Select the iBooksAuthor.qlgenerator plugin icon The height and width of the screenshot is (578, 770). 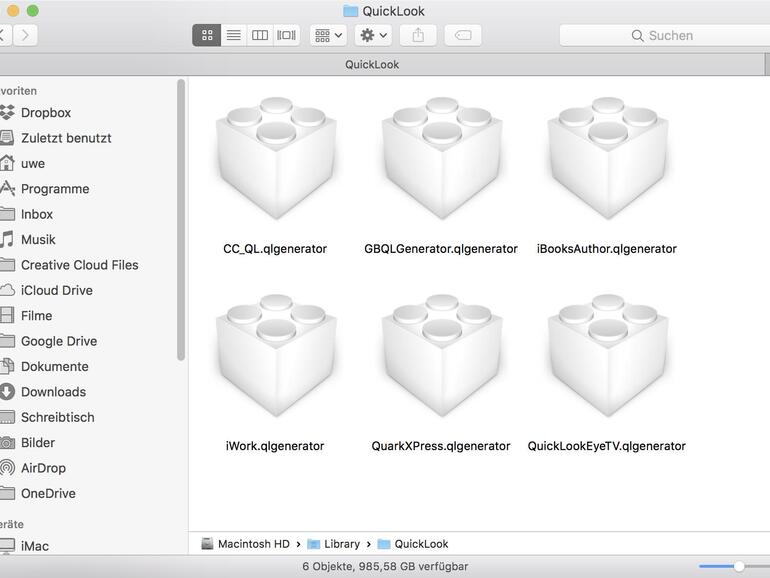pyautogui.click(x=607, y=158)
